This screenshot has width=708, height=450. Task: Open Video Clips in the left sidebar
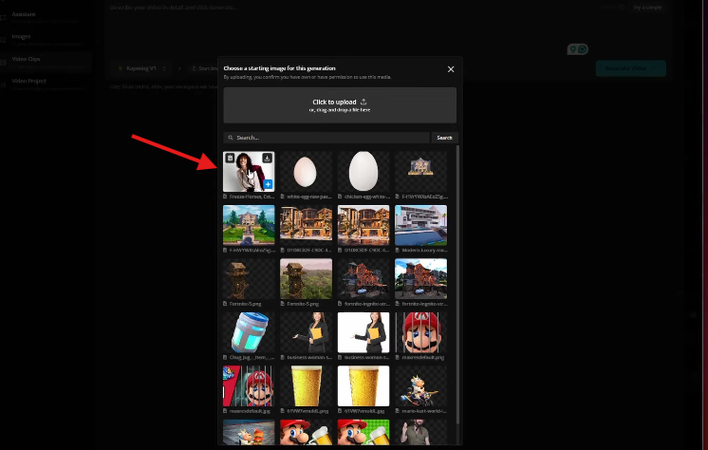45,62
